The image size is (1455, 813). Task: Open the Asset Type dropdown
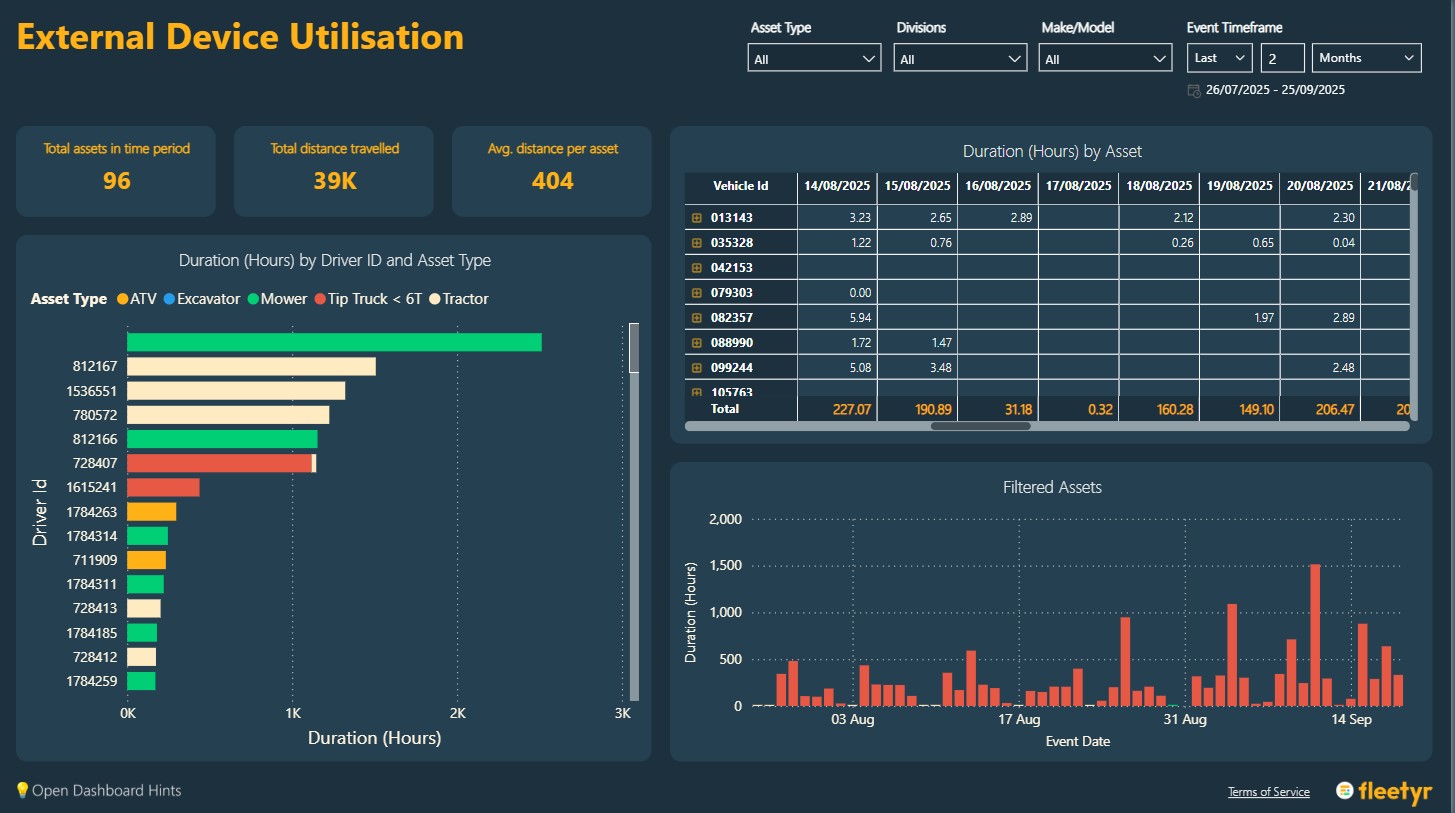coord(814,59)
